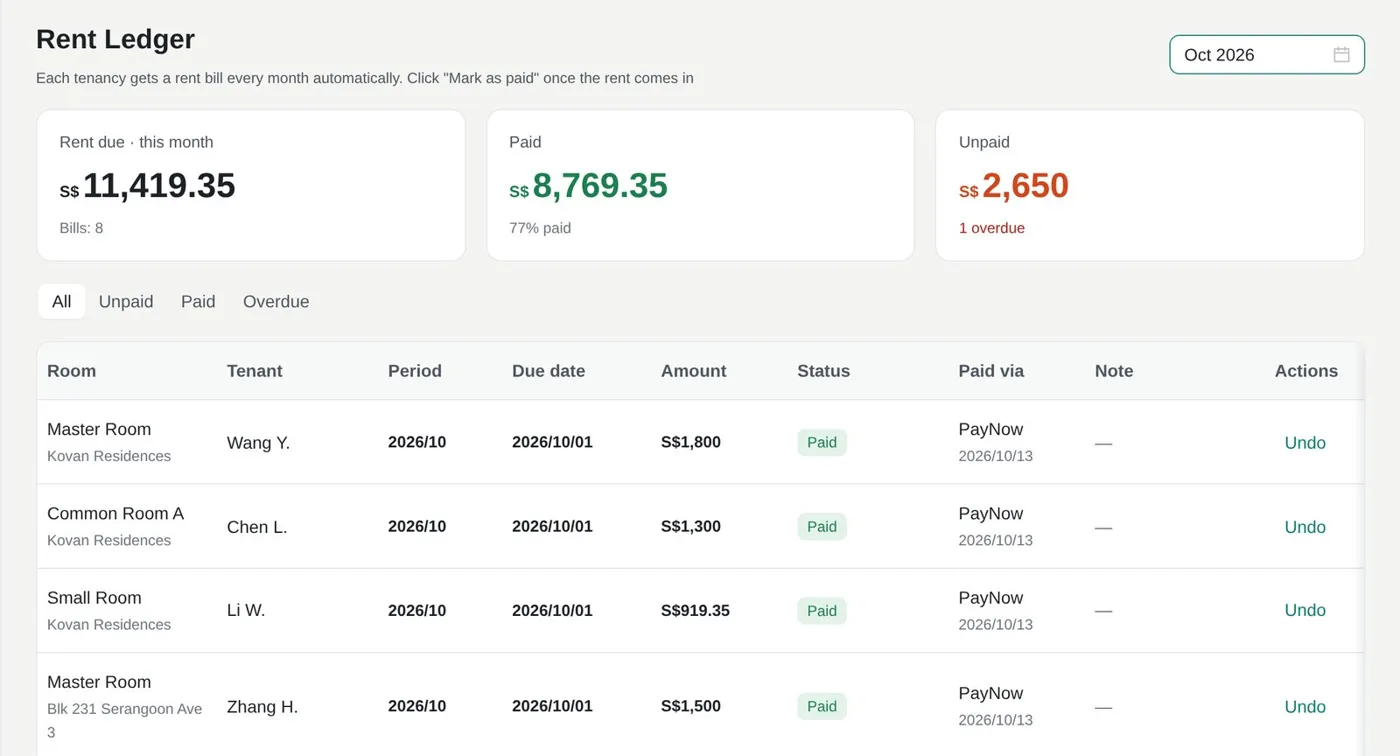Click the Paid status badge for Zhang H.
The height and width of the screenshot is (756, 1400).
822,707
